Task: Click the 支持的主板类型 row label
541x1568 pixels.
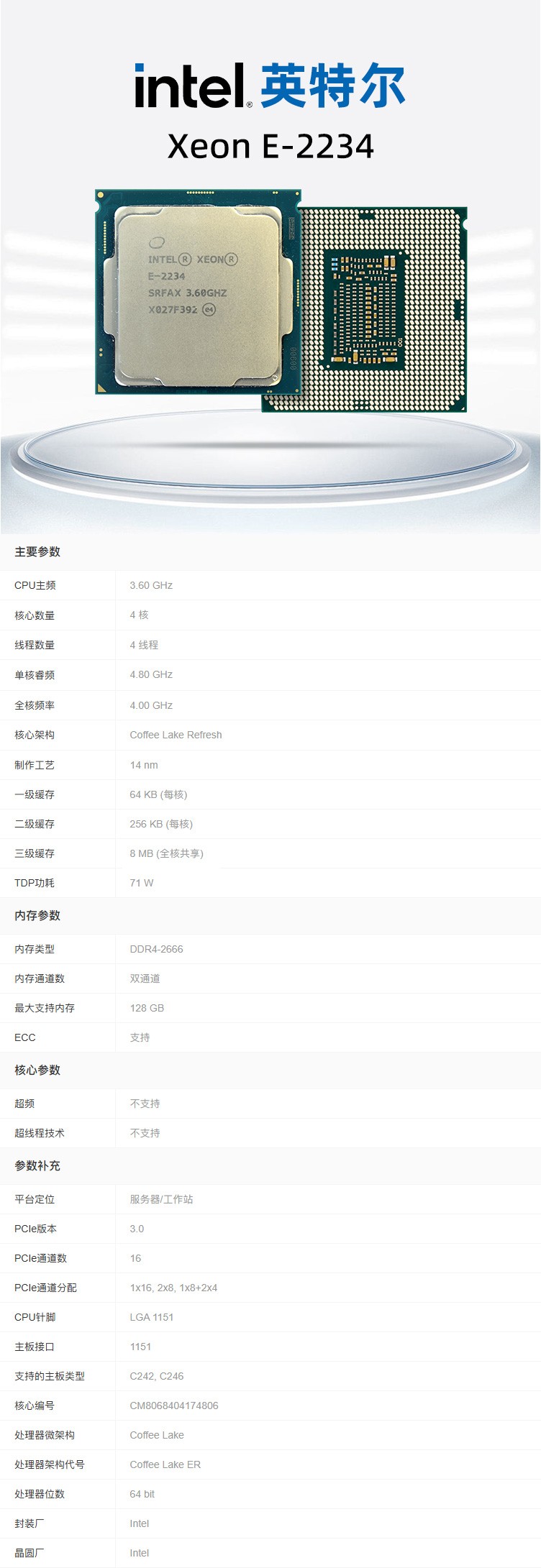Action: coord(50,1376)
